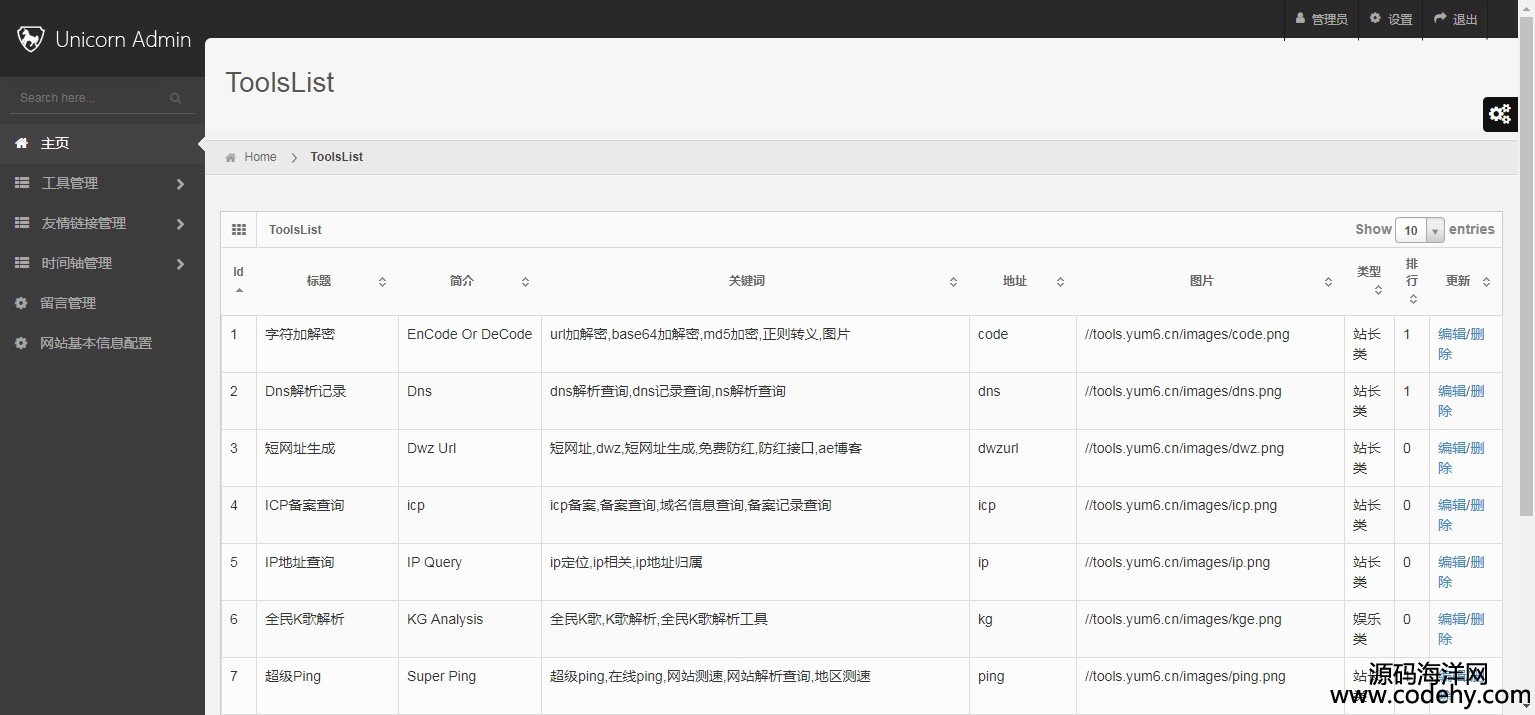The height and width of the screenshot is (715, 1535).
Task: Click the search magnifier icon in sidebar
Action: pos(176,98)
